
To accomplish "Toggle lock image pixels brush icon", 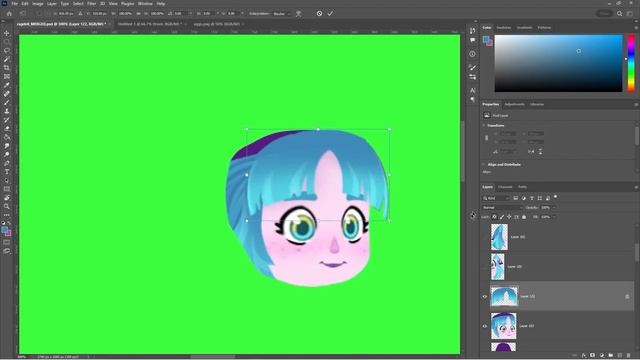I will click(502, 217).
